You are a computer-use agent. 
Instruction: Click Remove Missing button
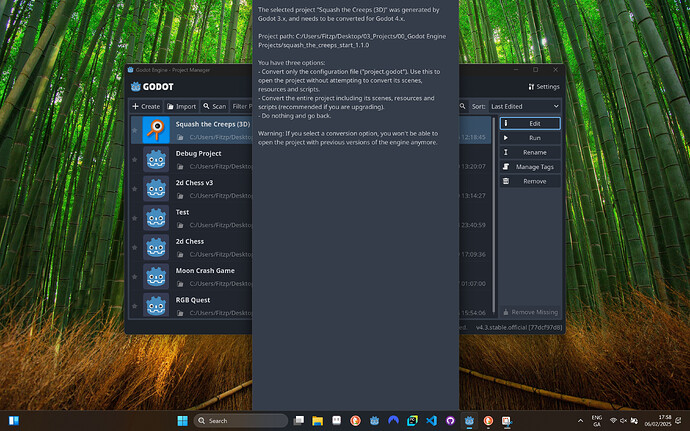click(x=530, y=312)
